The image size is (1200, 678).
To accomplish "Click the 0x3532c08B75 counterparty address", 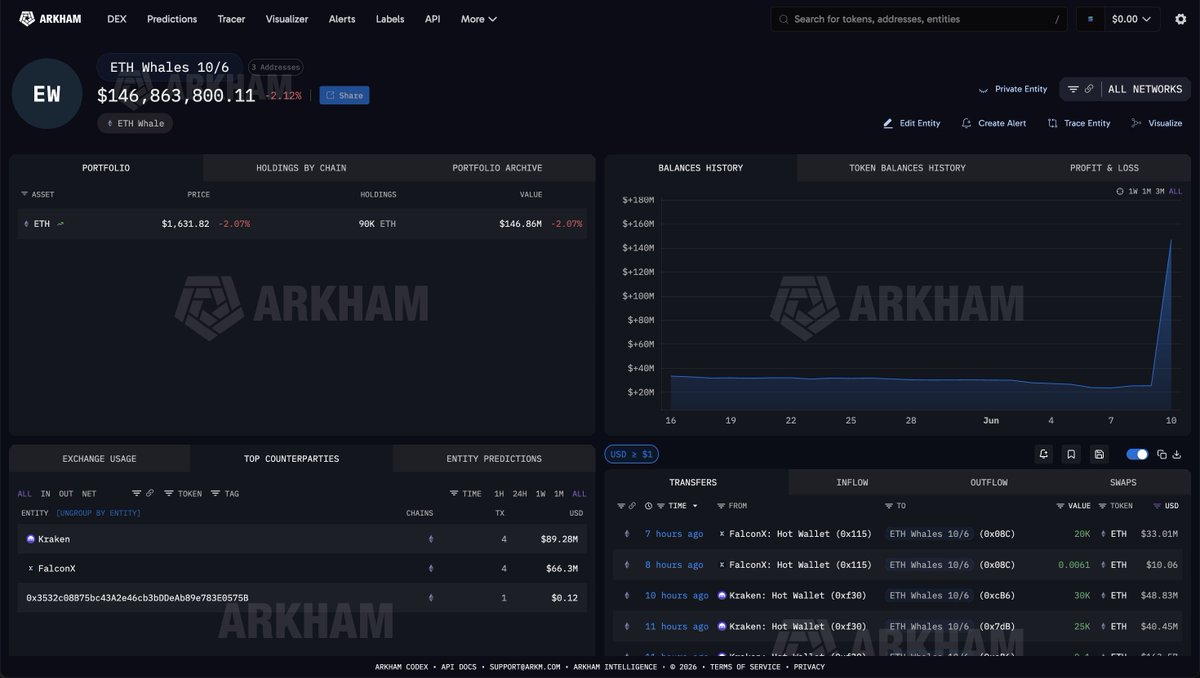I will tap(137, 598).
